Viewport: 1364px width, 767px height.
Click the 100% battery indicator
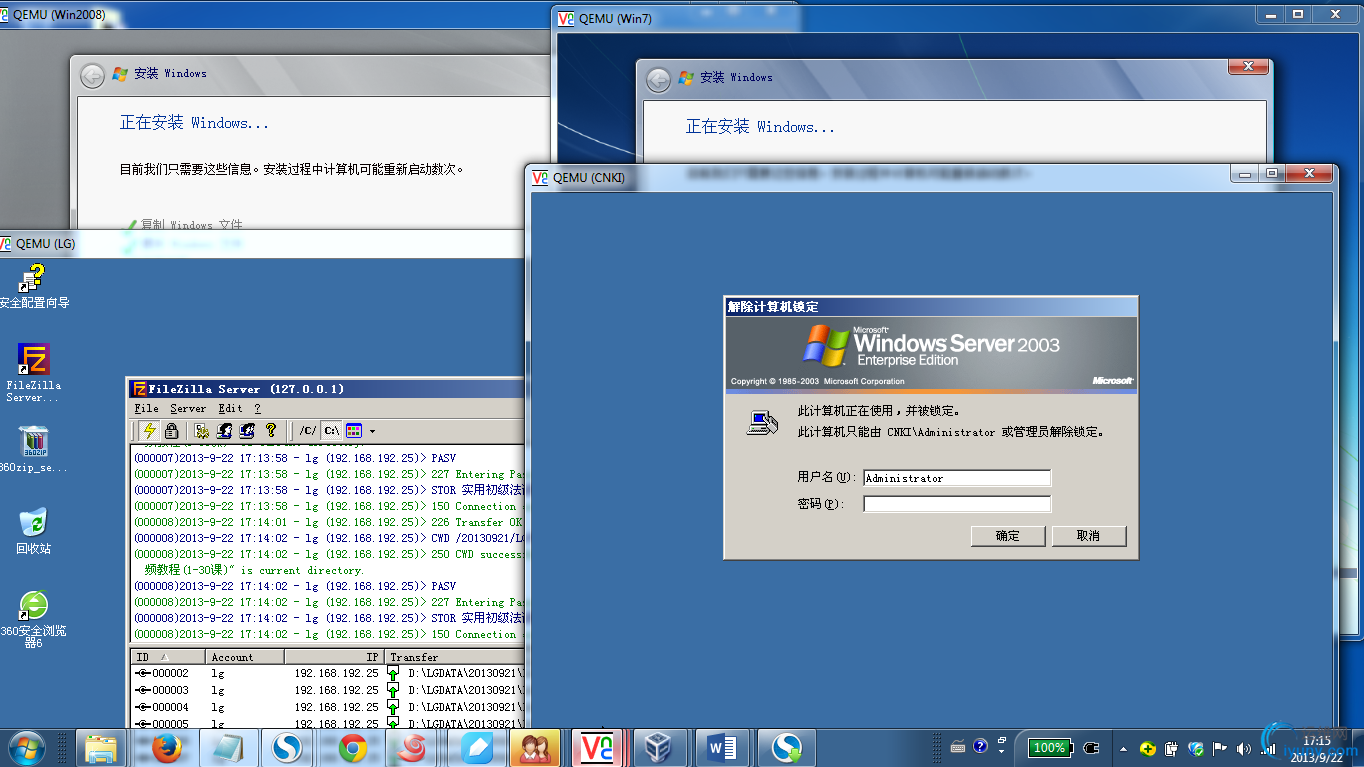(x=1049, y=747)
